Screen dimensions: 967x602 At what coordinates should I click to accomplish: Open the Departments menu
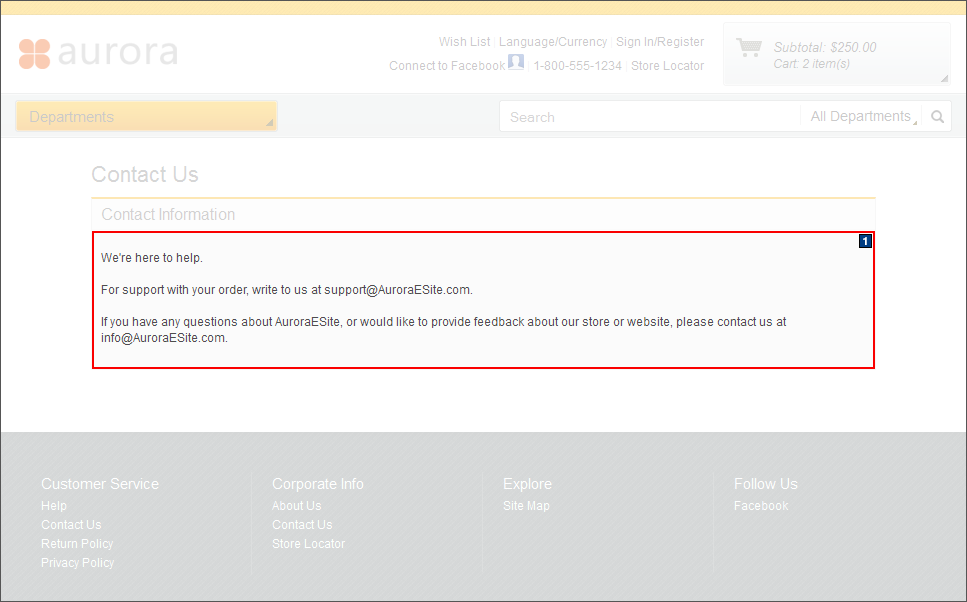click(72, 117)
